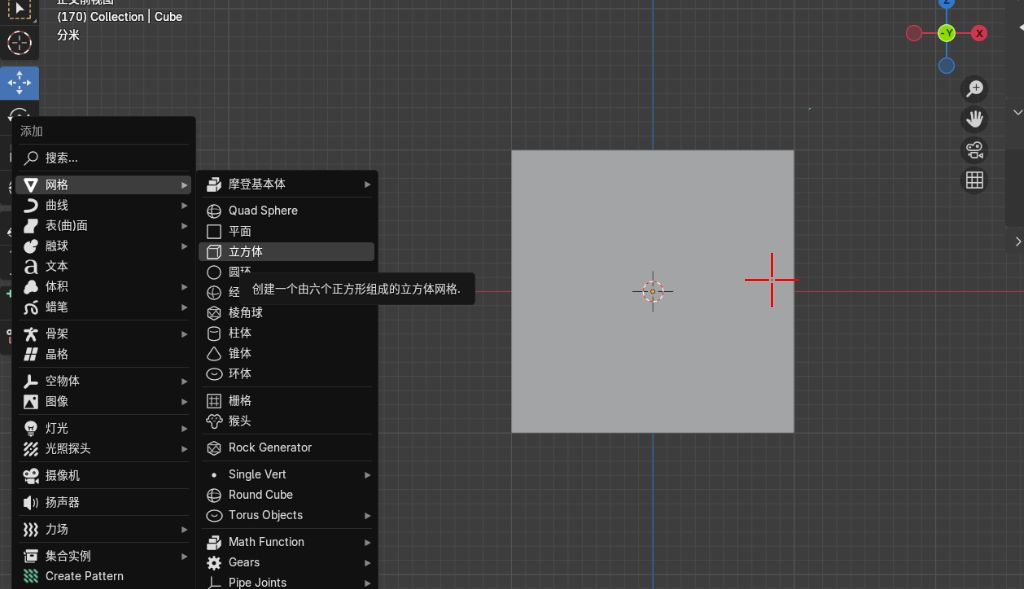Click the green Y axis gizmo circle
This screenshot has height=589, width=1024.
pos(946,33)
